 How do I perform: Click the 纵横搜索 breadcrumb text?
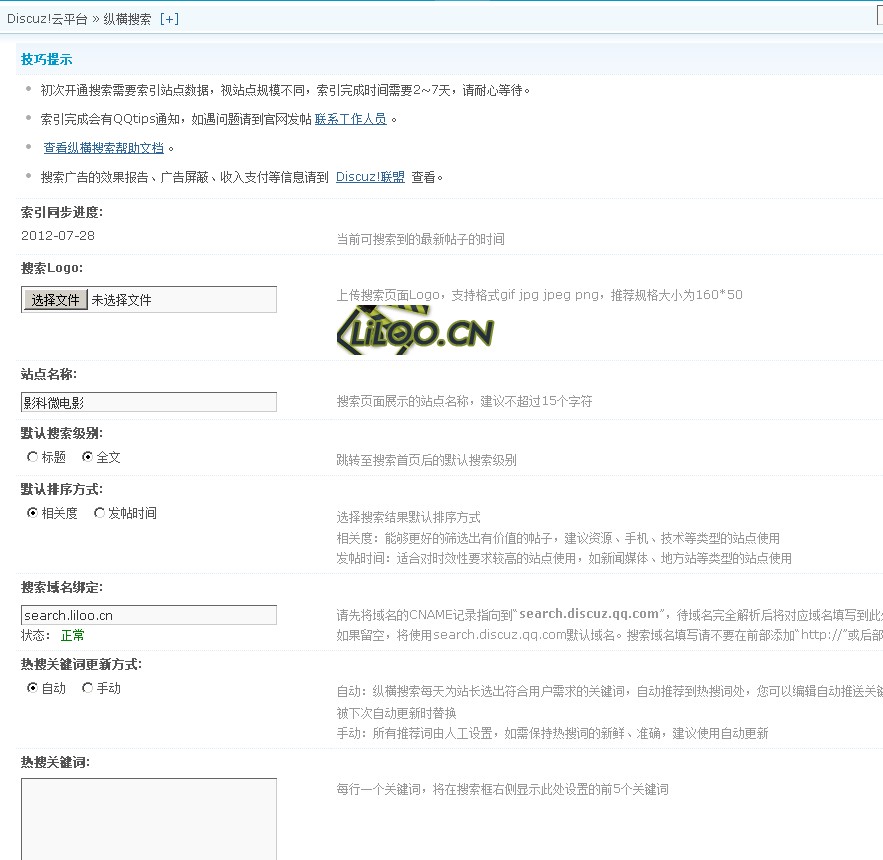(127, 19)
